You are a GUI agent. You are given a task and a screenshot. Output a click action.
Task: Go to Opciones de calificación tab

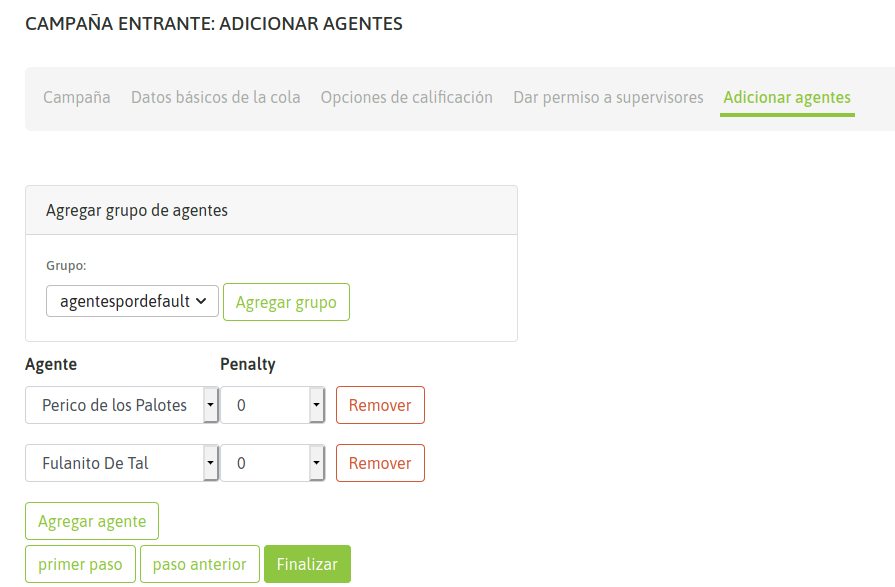[x=406, y=97]
